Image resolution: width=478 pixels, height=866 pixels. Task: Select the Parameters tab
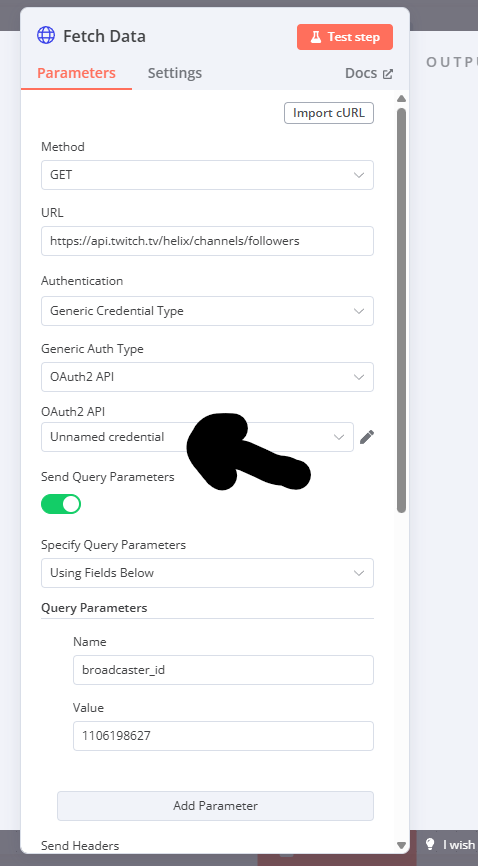[76, 73]
